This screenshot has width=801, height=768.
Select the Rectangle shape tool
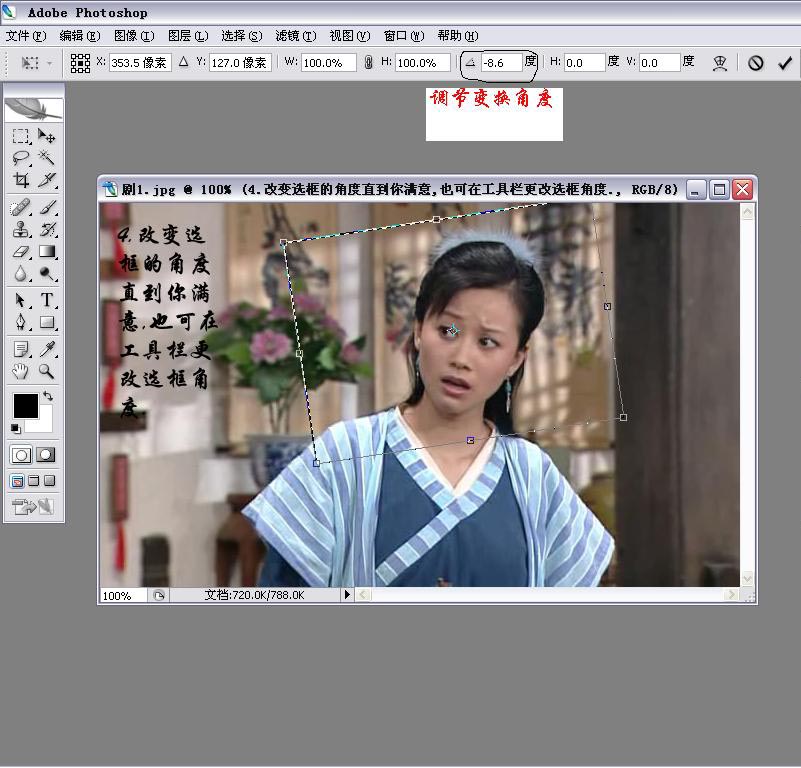pyautogui.click(x=46, y=322)
